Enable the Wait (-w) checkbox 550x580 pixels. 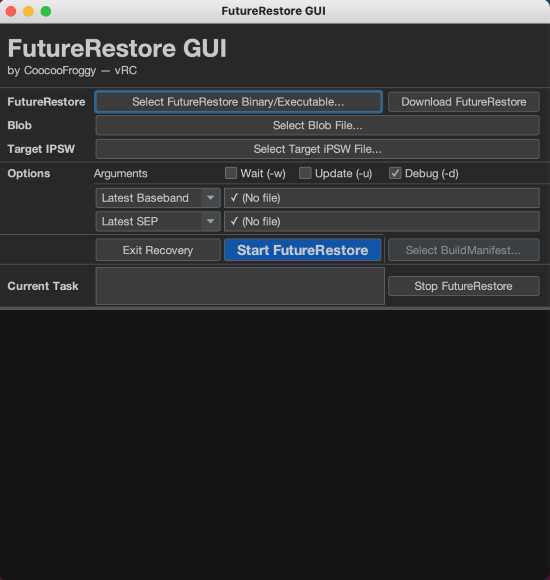231,173
